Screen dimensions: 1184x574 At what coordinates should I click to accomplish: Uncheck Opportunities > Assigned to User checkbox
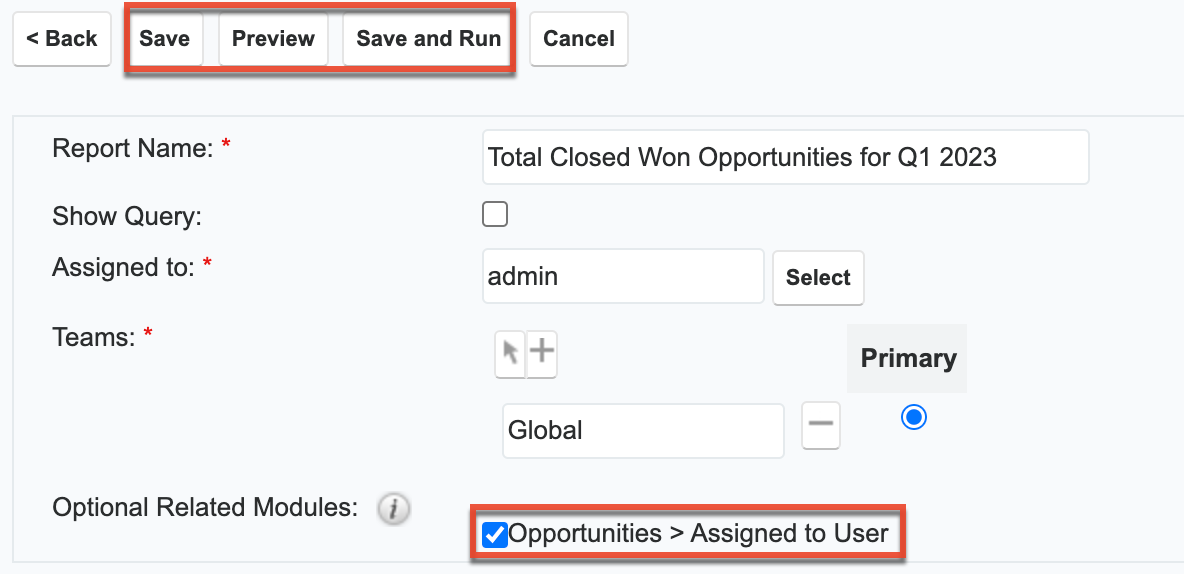click(494, 534)
